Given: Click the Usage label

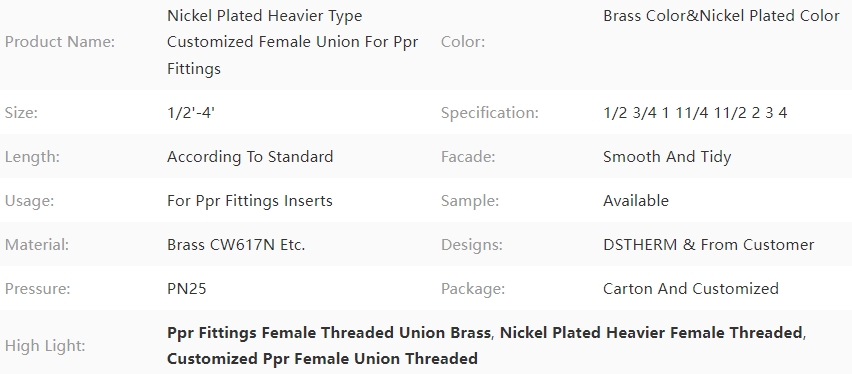Looking at the screenshot, I should [29, 201].
